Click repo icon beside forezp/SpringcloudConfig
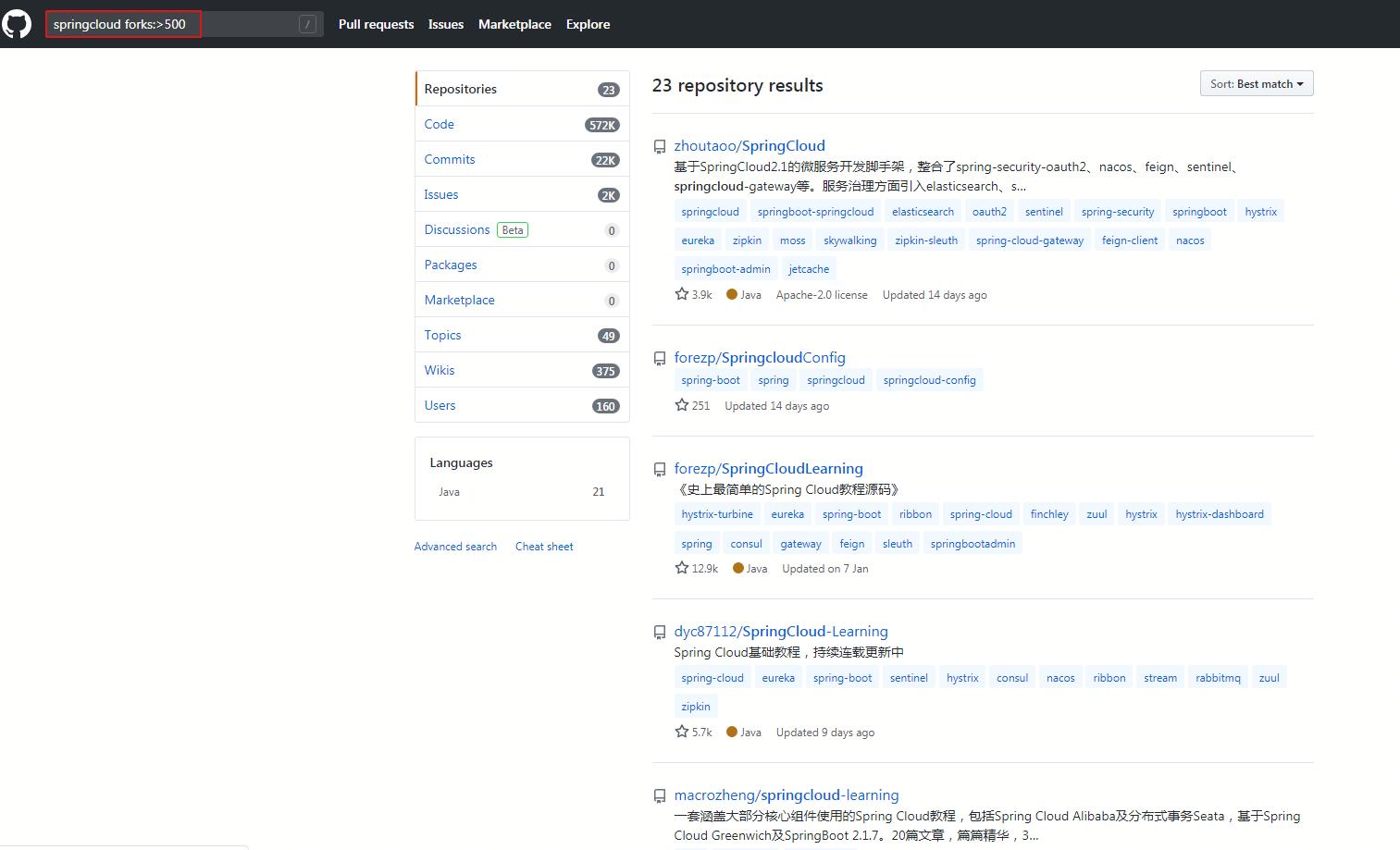1400x850 pixels. pyautogui.click(x=660, y=359)
